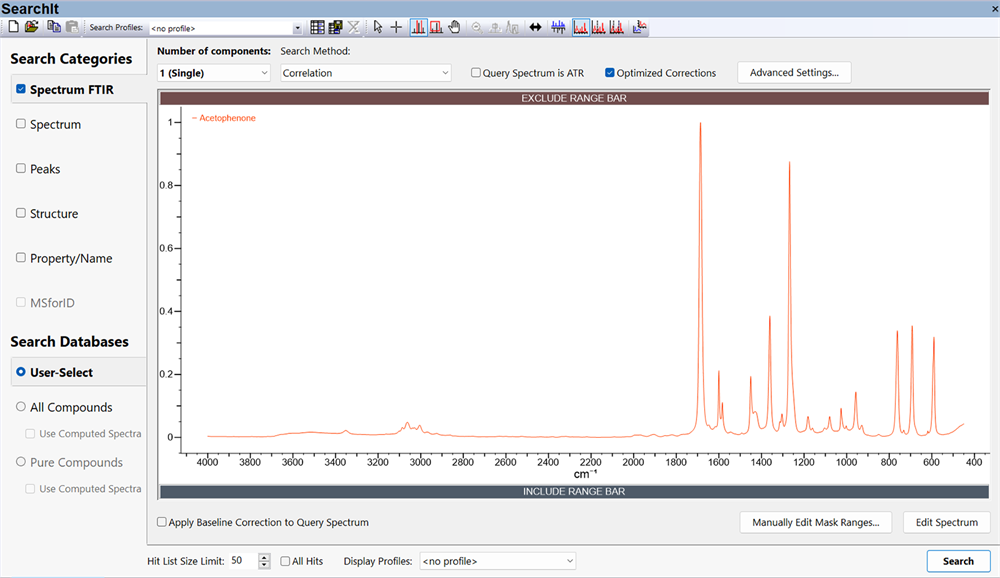Uncheck Optimized Corrections

pos(610,73)
